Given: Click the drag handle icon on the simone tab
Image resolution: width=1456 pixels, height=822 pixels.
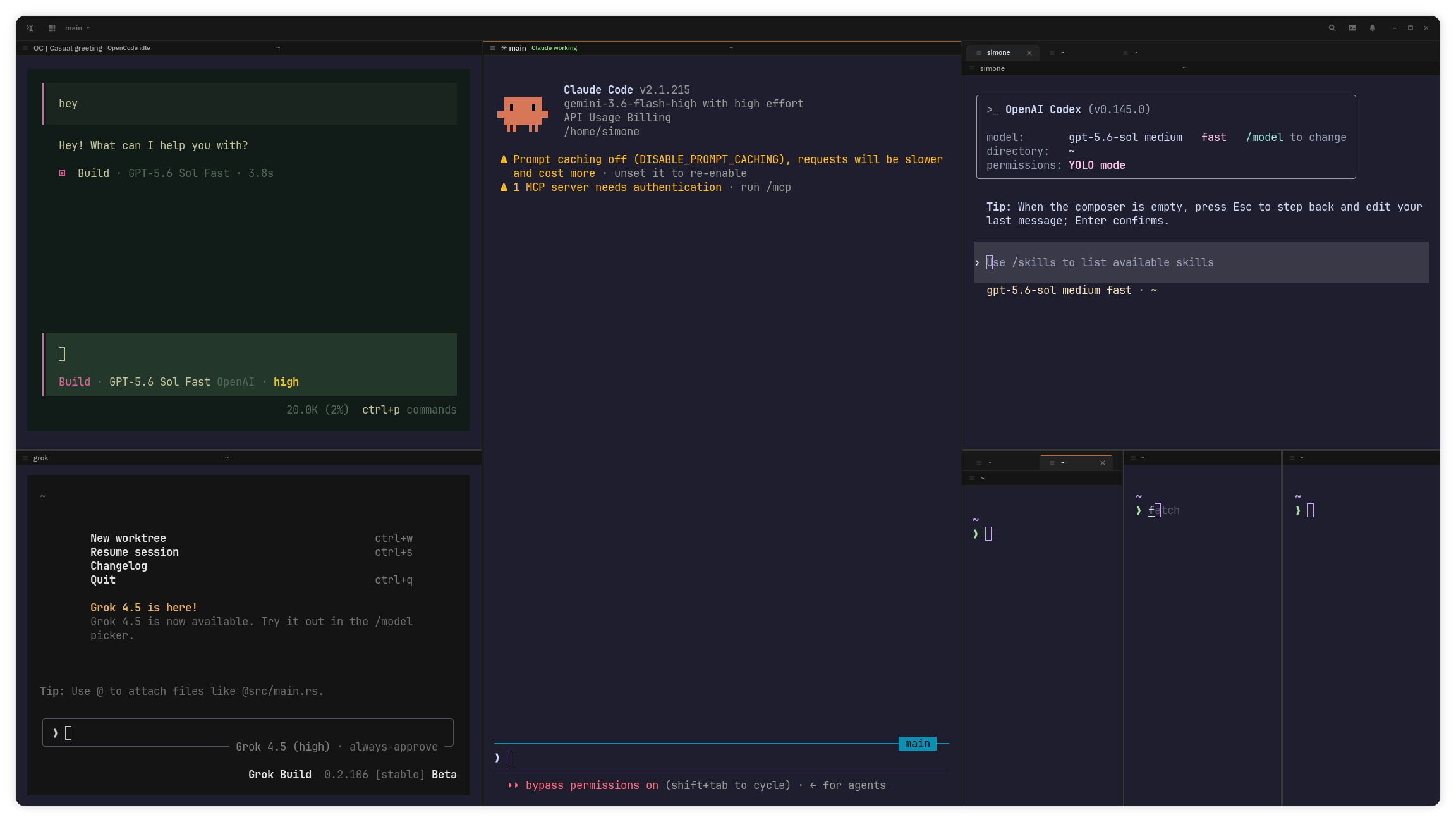Looking at the screenshot, I should coord(978,53).
